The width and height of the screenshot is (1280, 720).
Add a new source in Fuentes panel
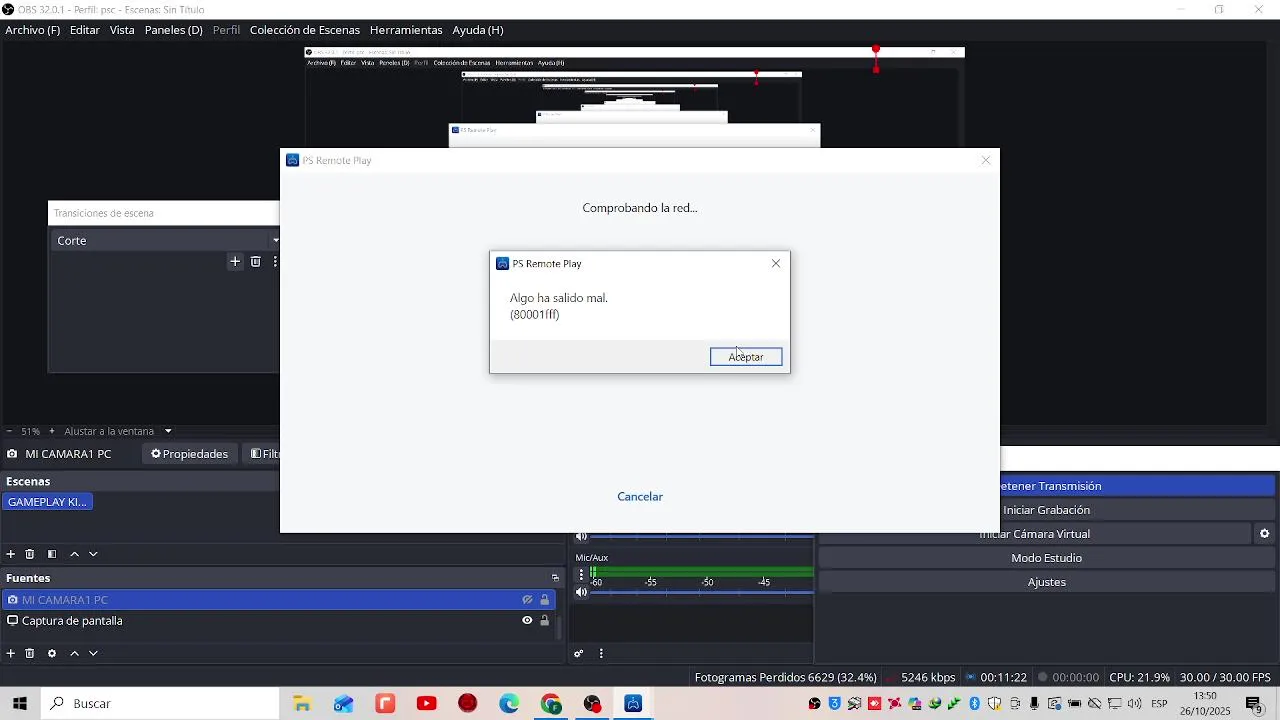11,653
